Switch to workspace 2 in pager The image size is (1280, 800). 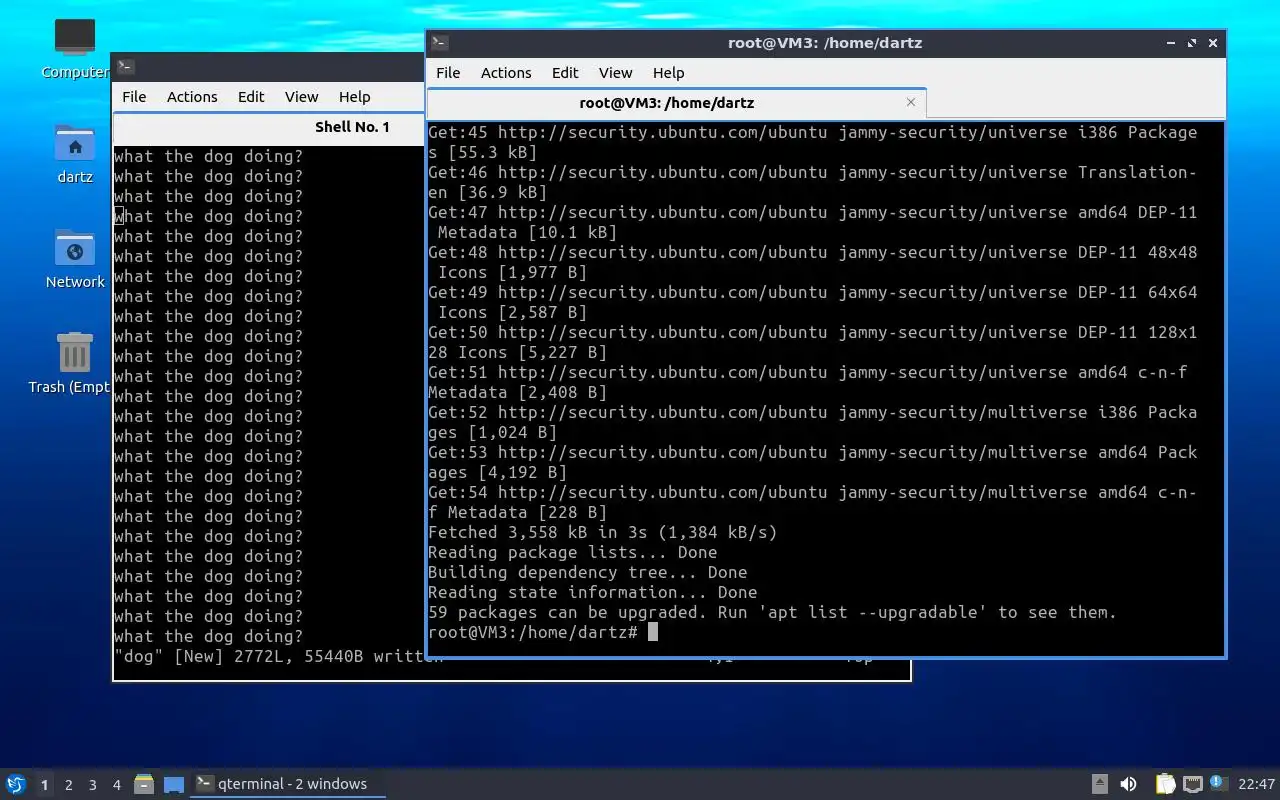coord(69,785)
